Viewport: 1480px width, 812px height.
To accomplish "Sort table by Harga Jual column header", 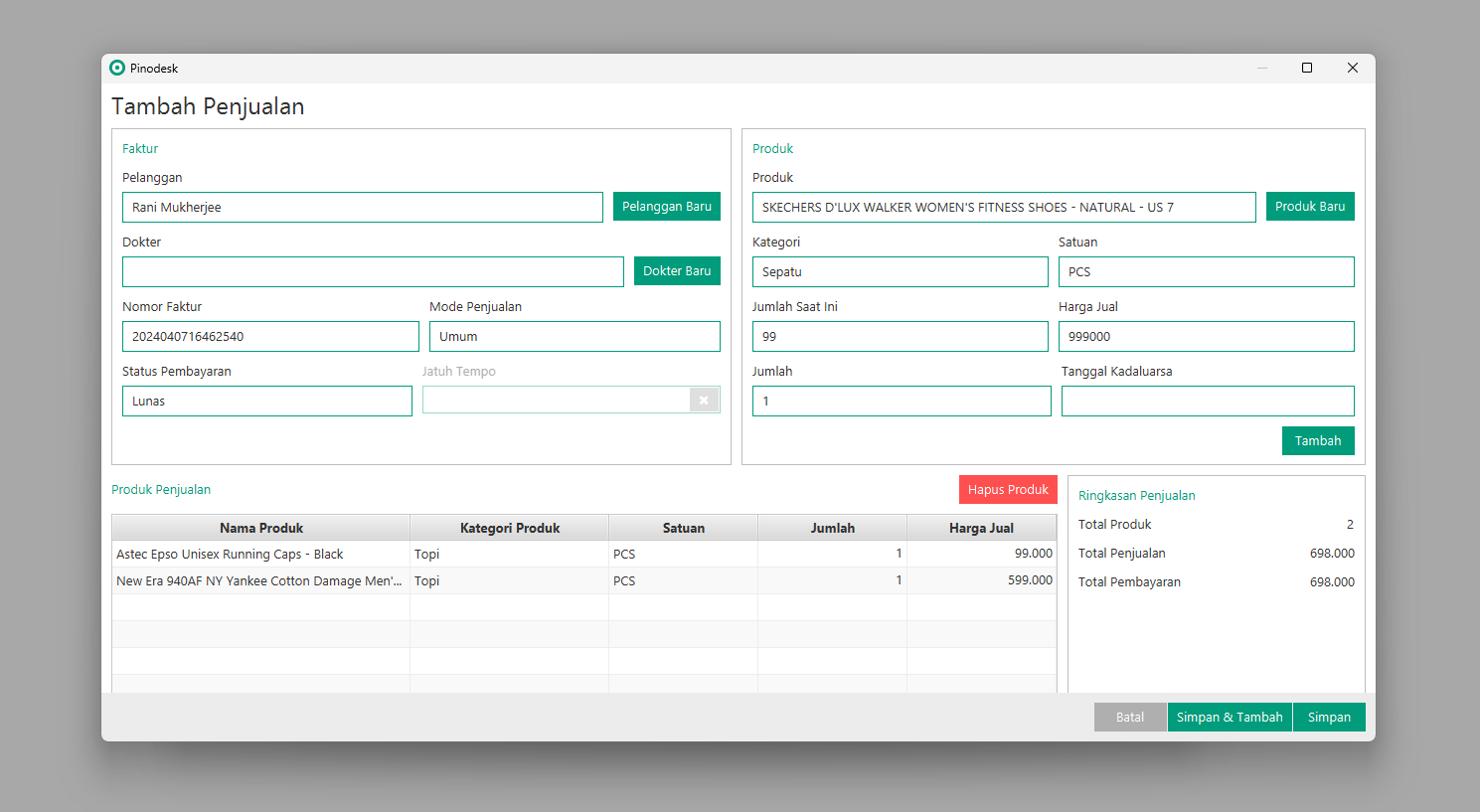I will 980,529.
